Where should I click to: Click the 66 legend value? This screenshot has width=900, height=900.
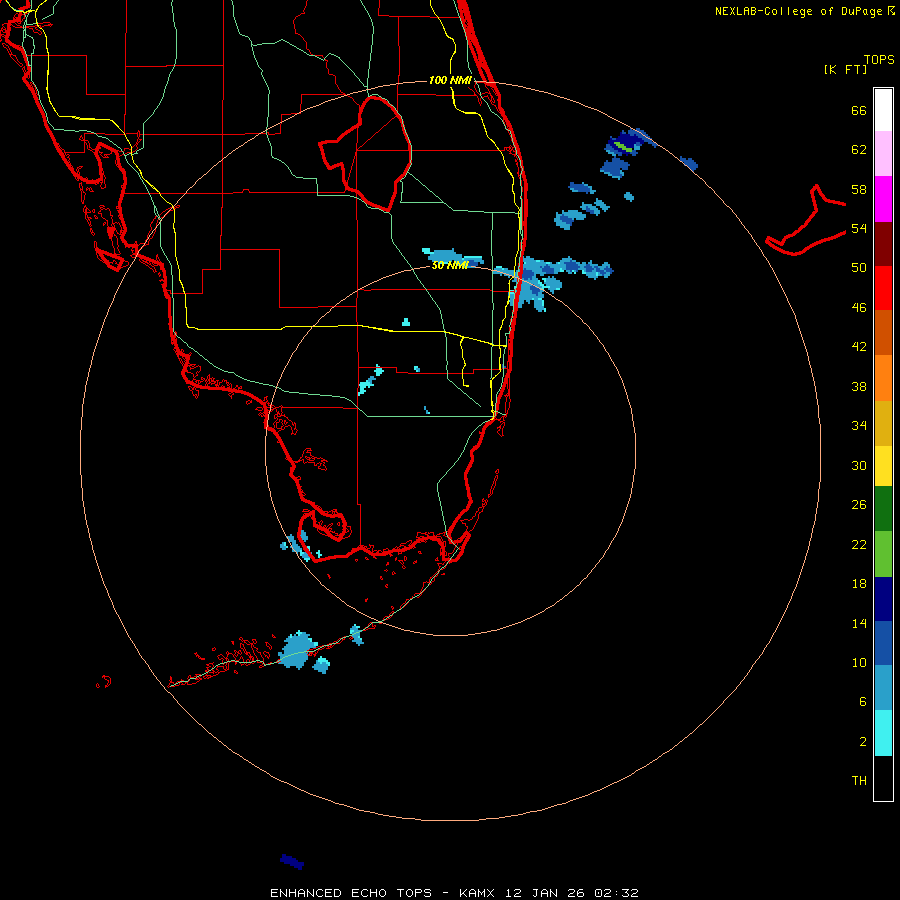pos(859,111)
